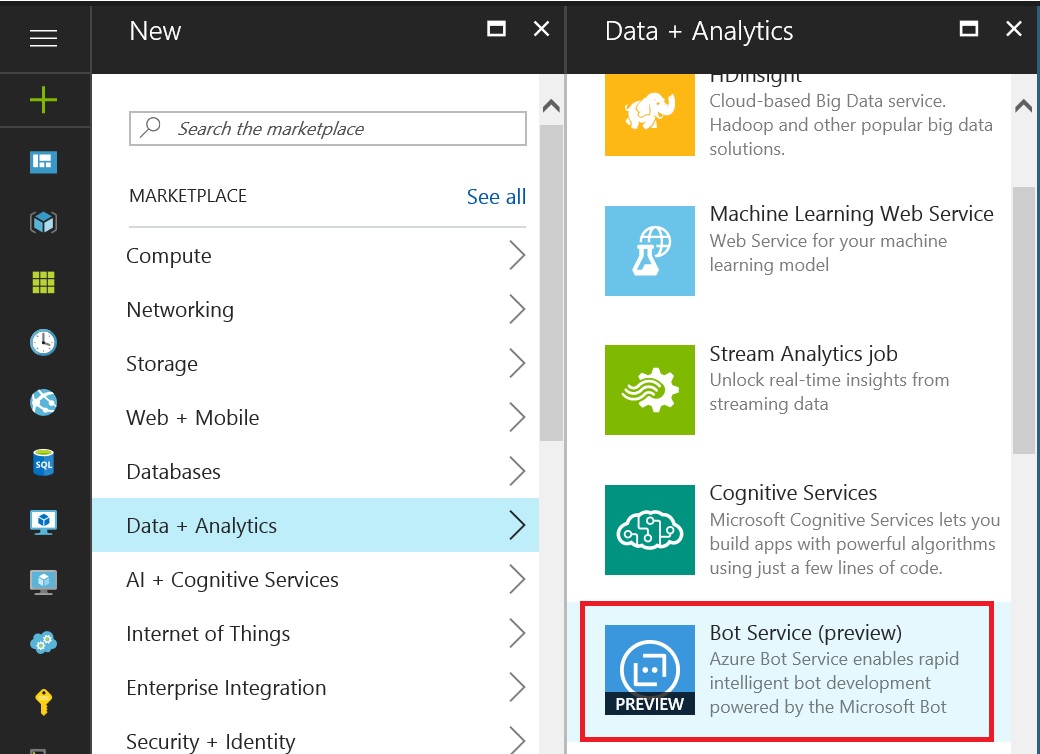Click the Search the marketplace field
The height and width of the screenshot is (754, 1040).
pos(328,128)
